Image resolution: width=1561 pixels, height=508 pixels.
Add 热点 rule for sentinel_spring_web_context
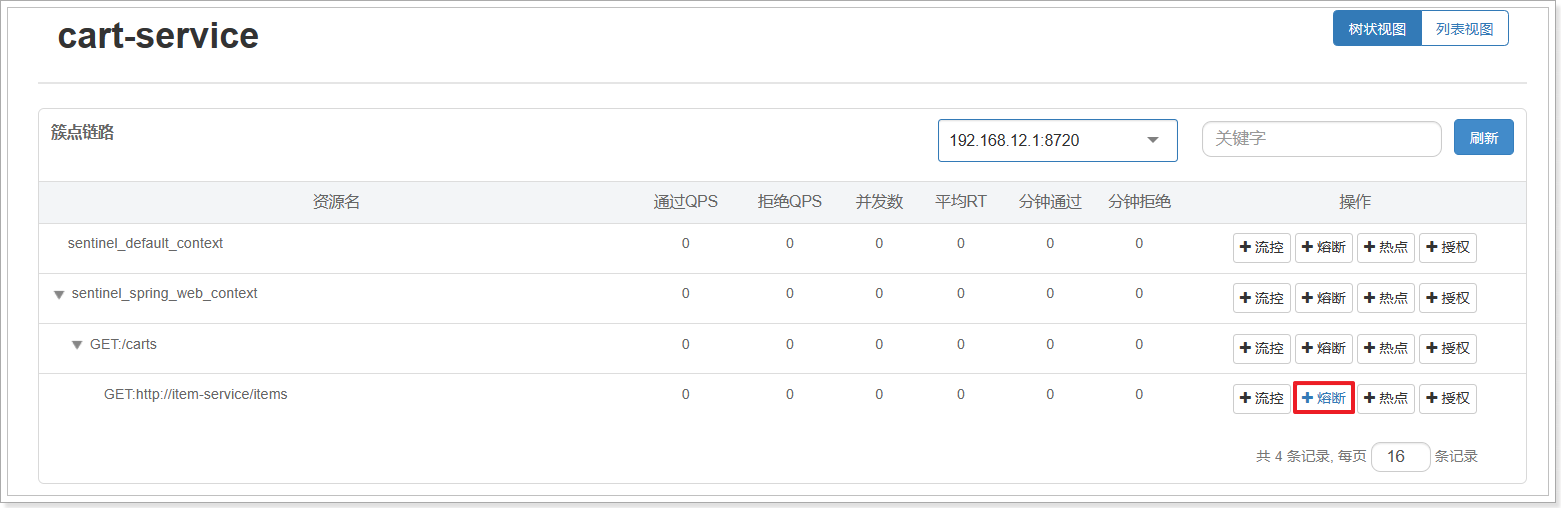(x=1386, y=298)
